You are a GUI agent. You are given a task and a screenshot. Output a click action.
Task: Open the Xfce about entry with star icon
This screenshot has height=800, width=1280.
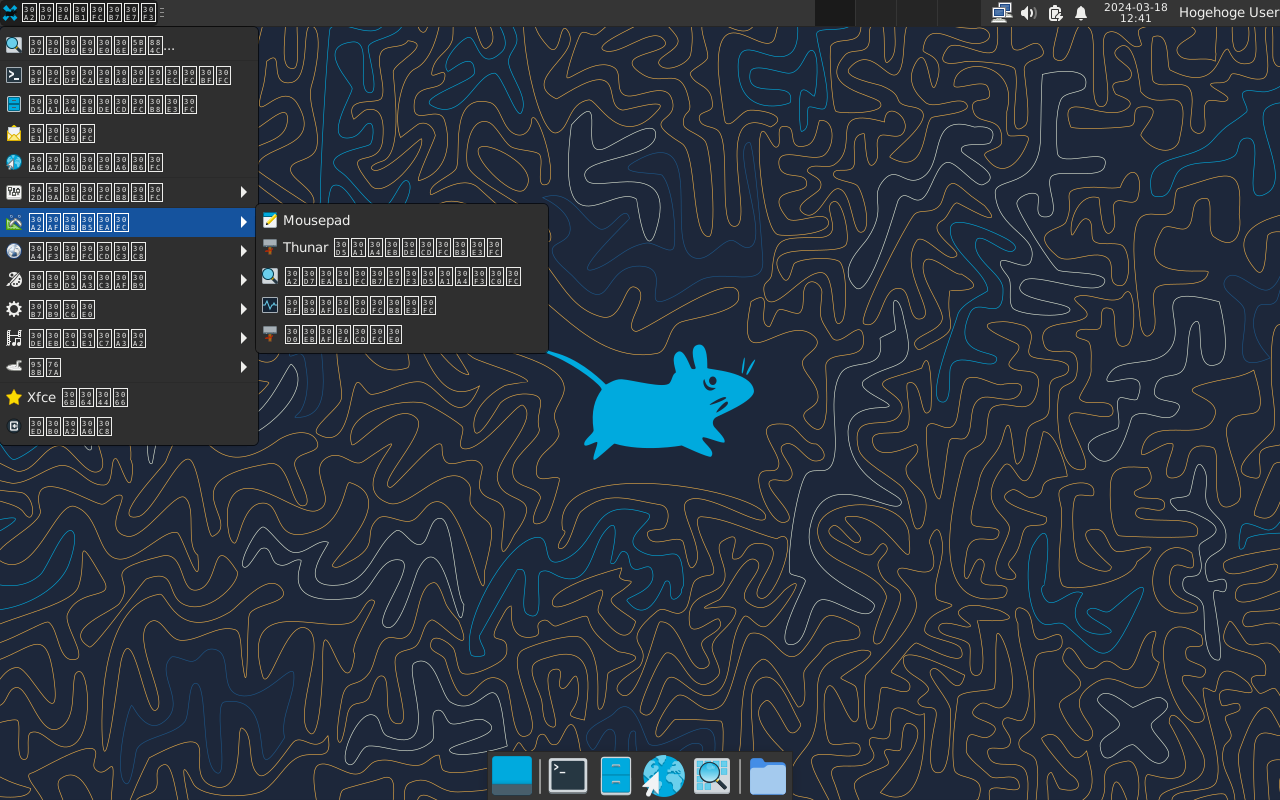tap(129, 397)
